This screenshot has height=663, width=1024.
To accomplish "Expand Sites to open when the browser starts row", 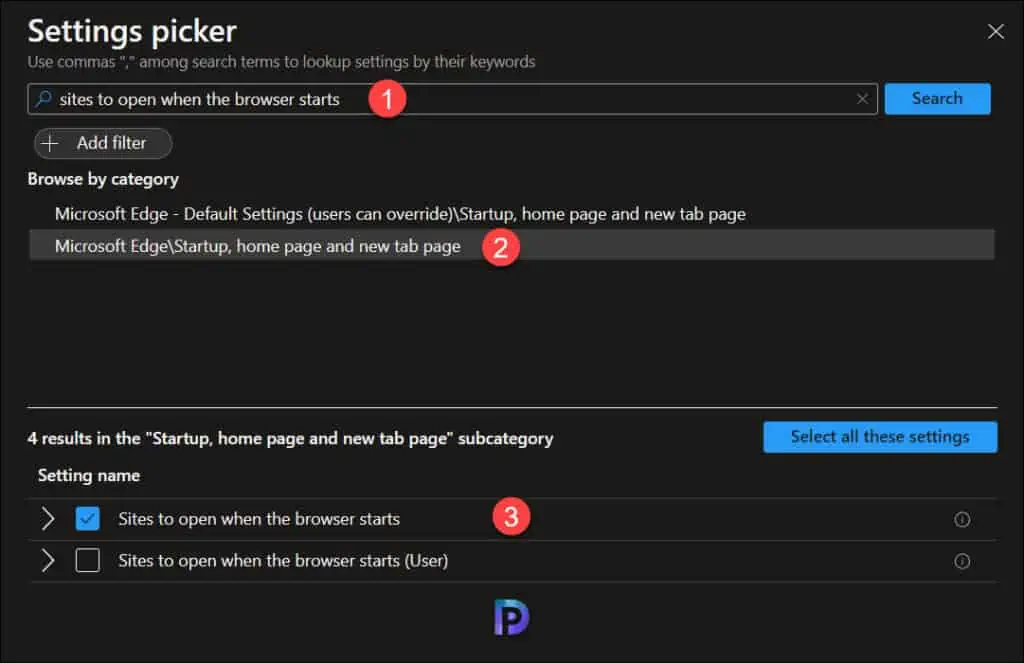I will [47, 519].
